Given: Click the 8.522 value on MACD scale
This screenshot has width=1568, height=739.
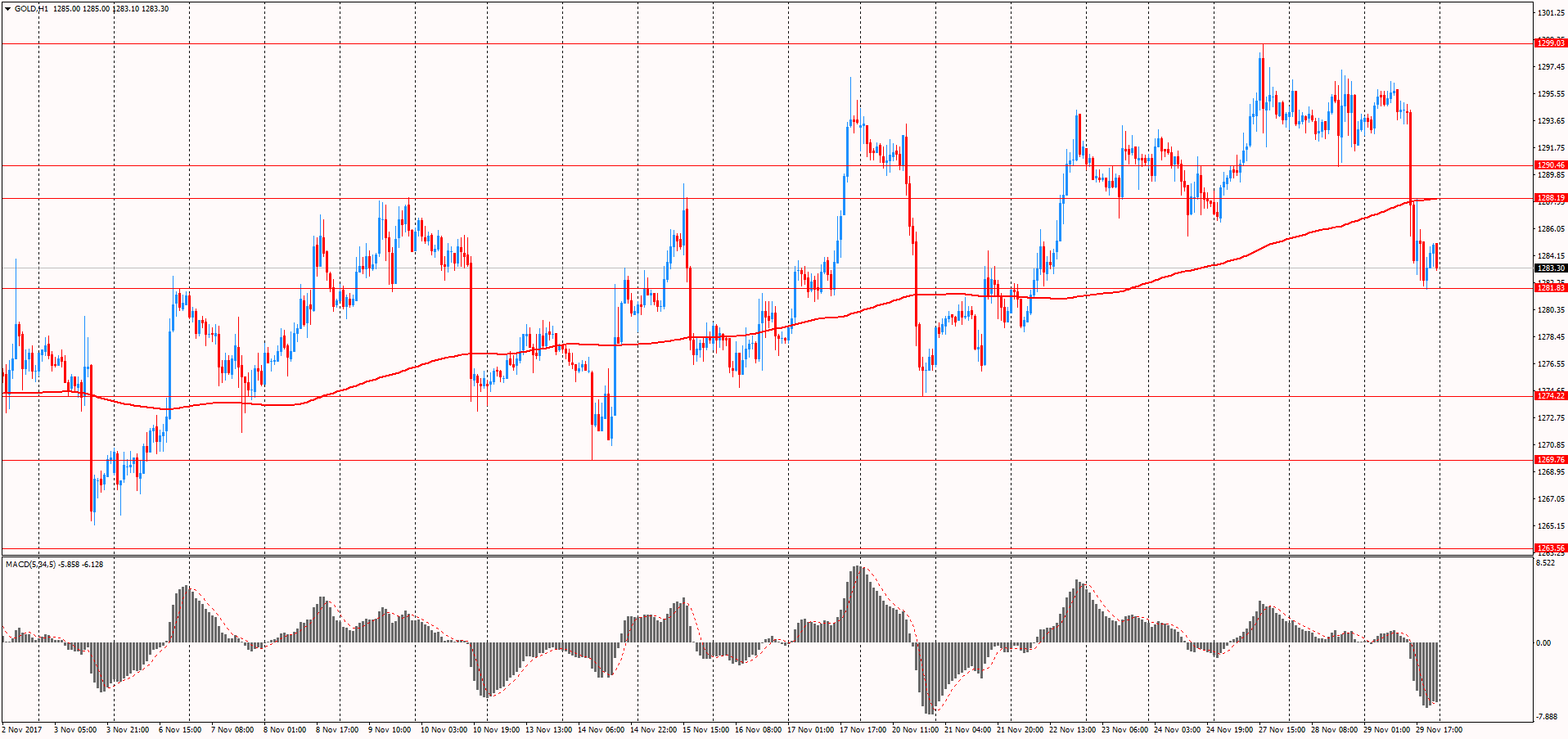Looking at the screenshot, I should (x=1545, y=564).
